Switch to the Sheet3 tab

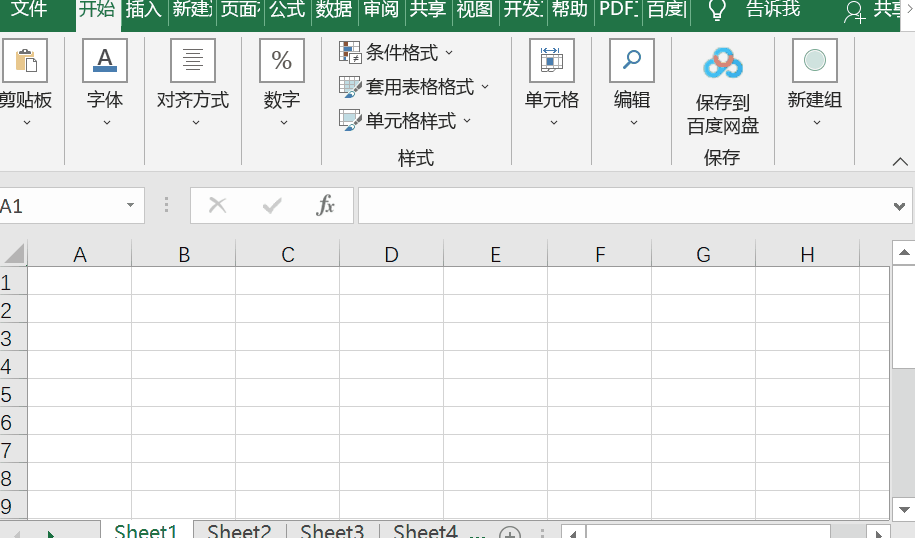pyautogui.click(x=332, y=530)
